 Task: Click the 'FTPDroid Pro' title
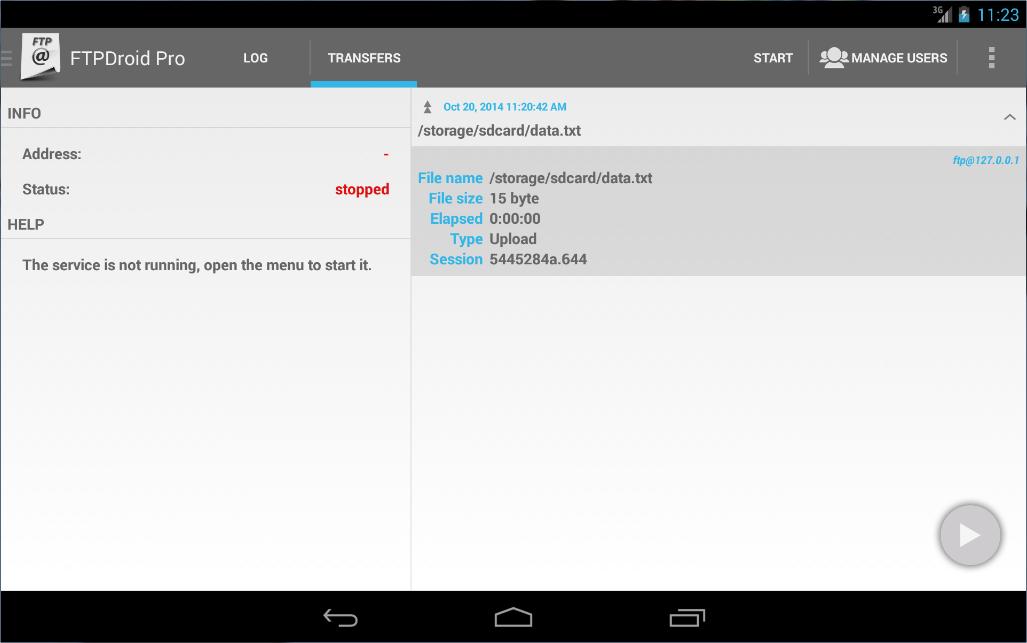(x=127, y=58)
